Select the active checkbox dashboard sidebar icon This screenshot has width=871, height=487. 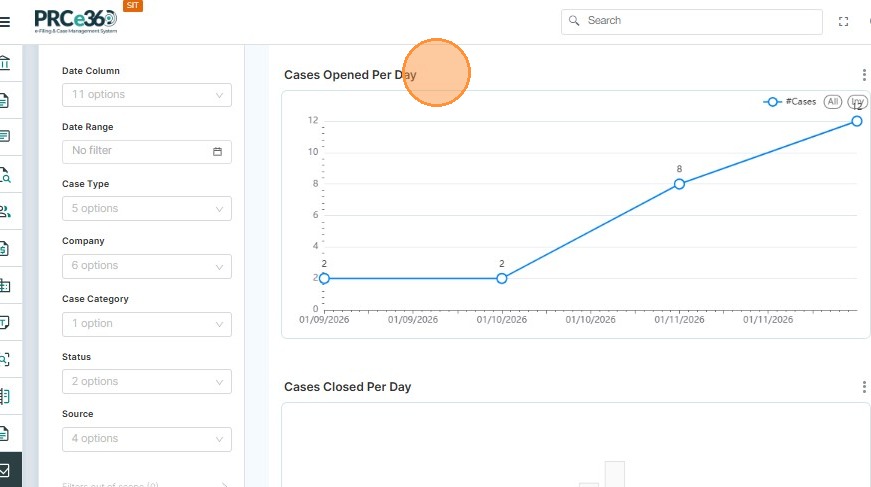click(4, 471)
